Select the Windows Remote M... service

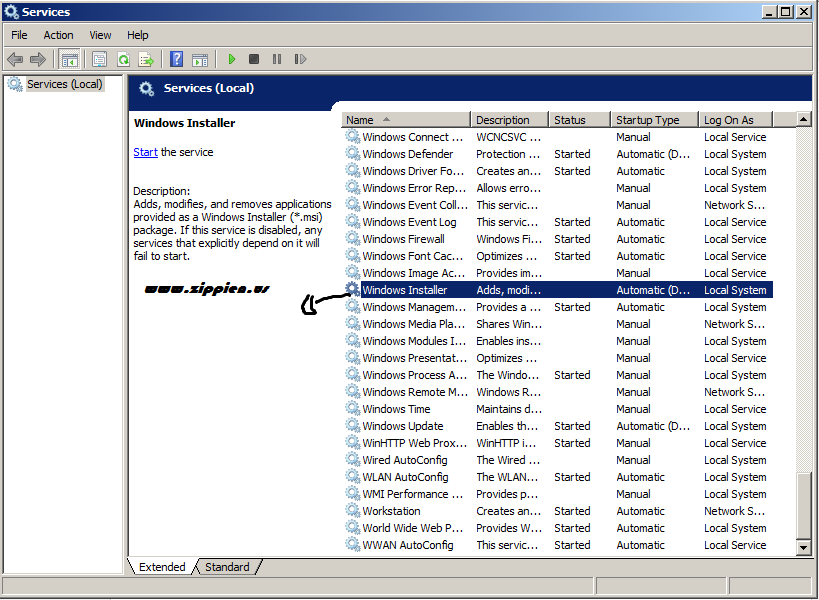pyautogui.click(x=558, y=392)
